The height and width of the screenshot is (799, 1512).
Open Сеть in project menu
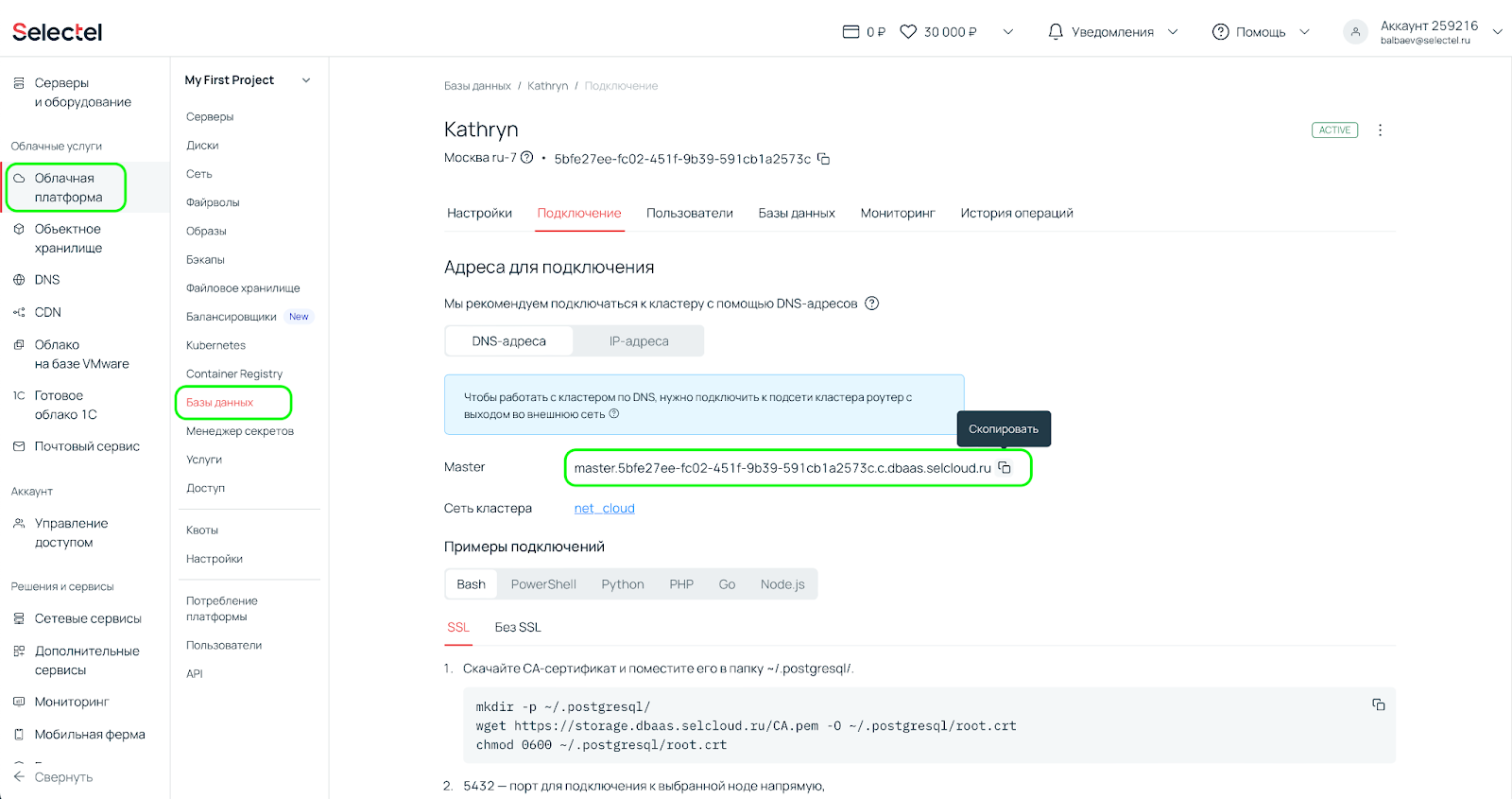pyautogui.click(x=199, y=174)
